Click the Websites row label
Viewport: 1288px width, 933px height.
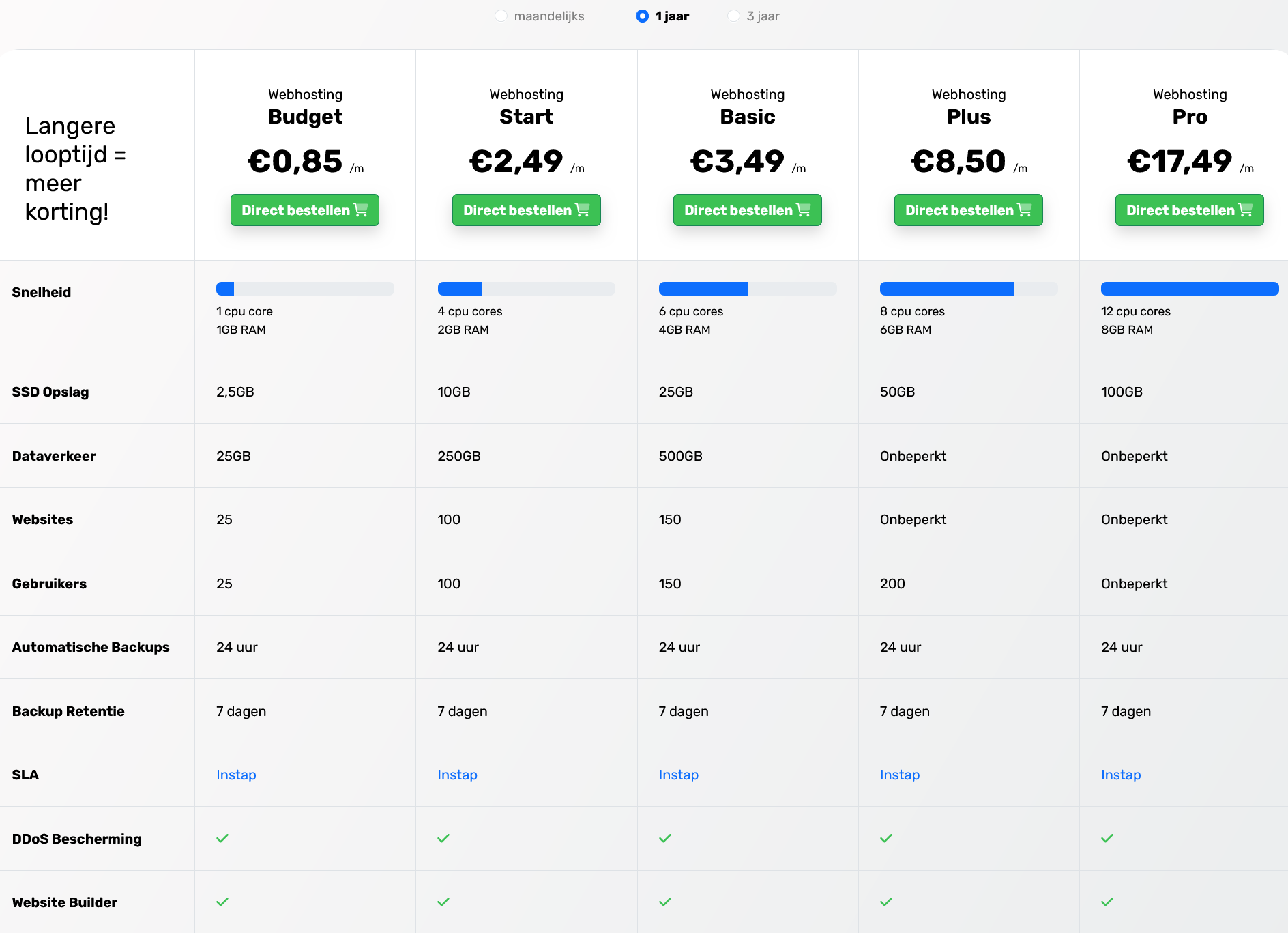(42, 519)
